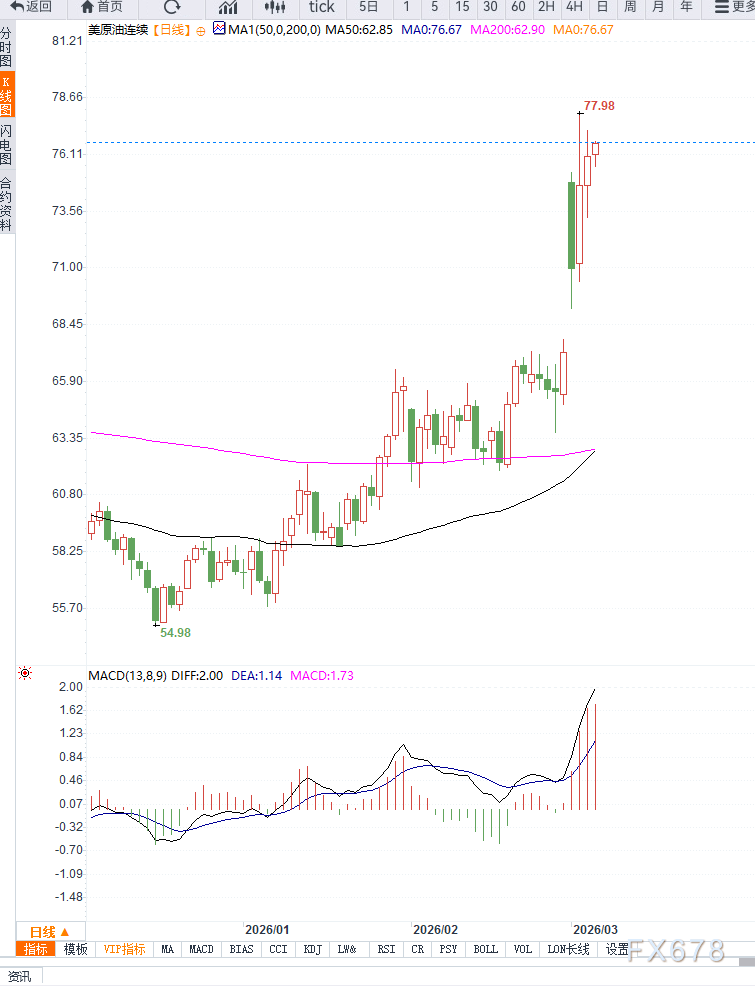Go back using the 返回 arrow
Viewport: 755px width, 986px height.
pyautogui.click(x=31, y=7)
